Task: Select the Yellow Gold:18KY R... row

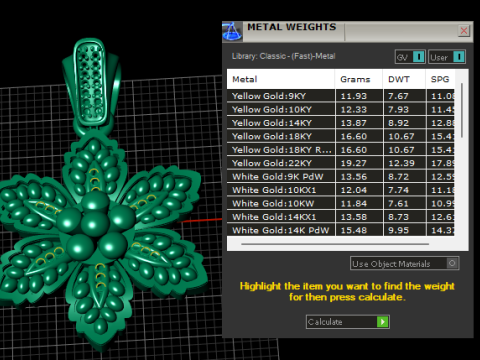Action: 341,150
